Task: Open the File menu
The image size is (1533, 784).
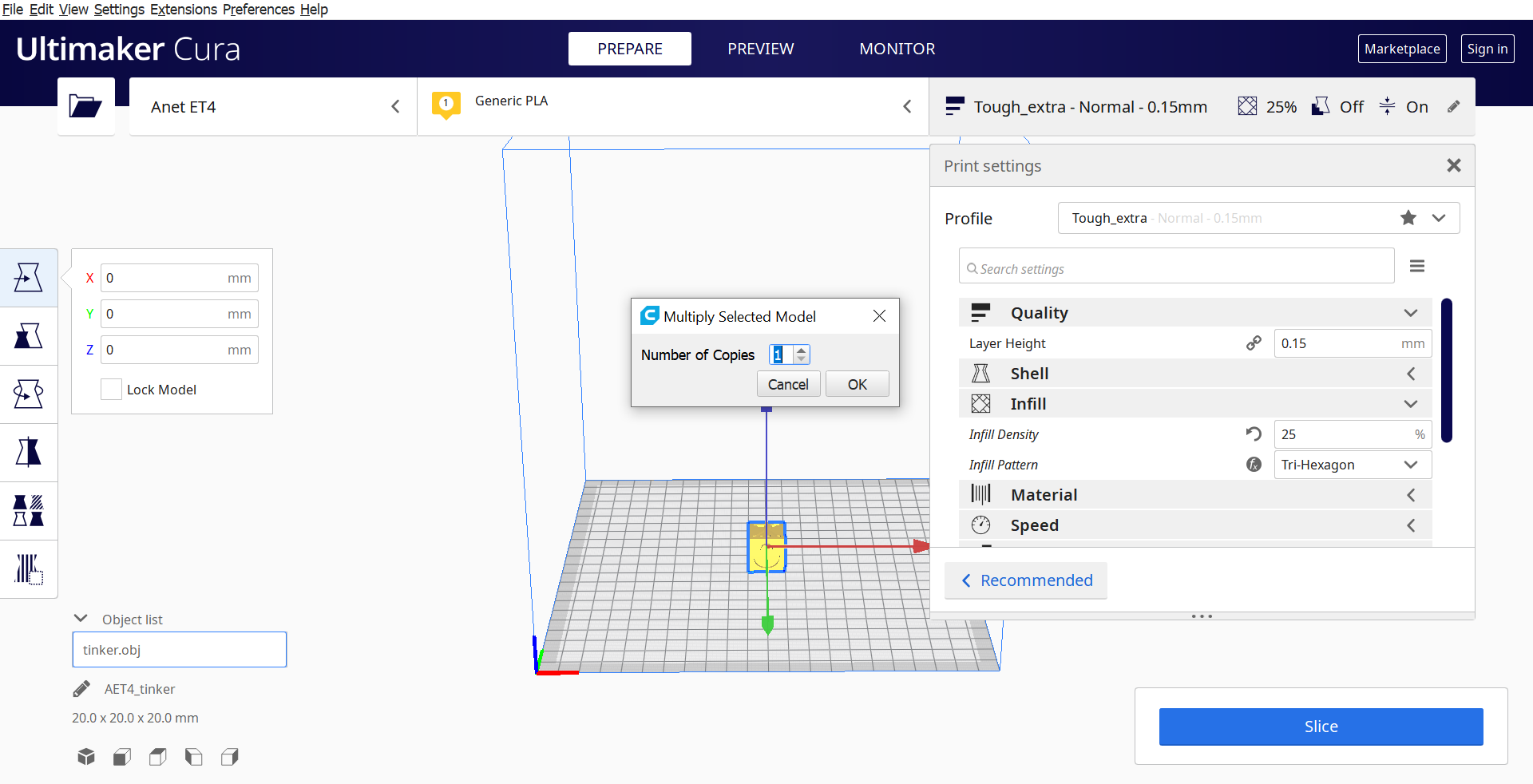Action: (x=13, y=10)
